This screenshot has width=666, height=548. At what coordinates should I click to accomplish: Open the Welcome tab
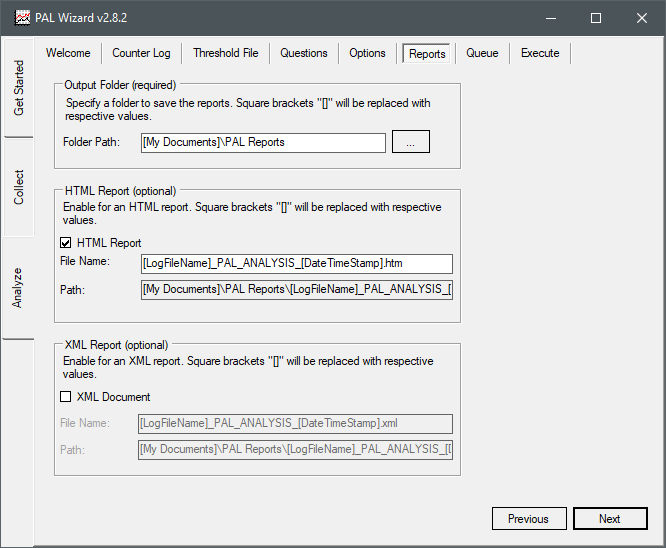point(68,53)
